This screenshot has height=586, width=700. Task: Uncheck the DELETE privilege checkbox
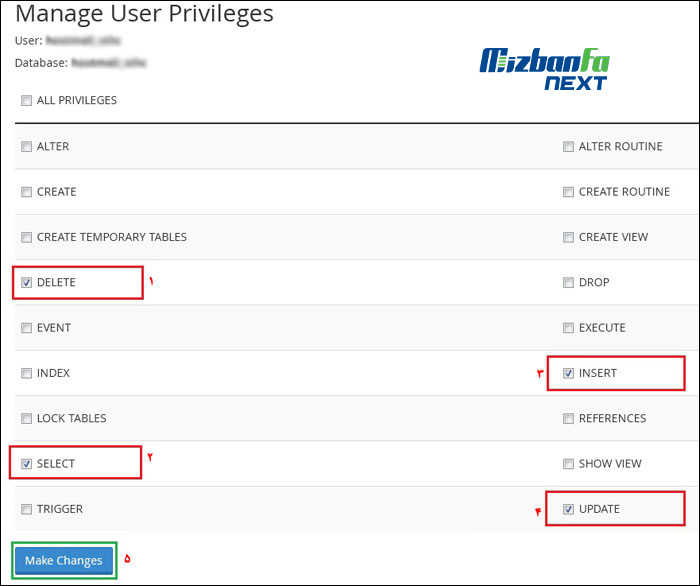[27, 283]
